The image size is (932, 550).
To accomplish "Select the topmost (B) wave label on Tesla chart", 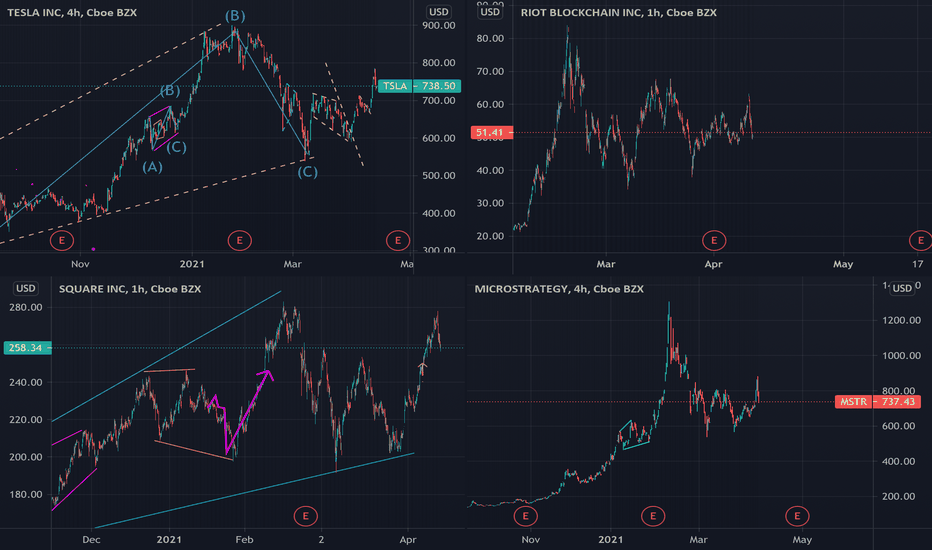I will [x=235, y=16].
